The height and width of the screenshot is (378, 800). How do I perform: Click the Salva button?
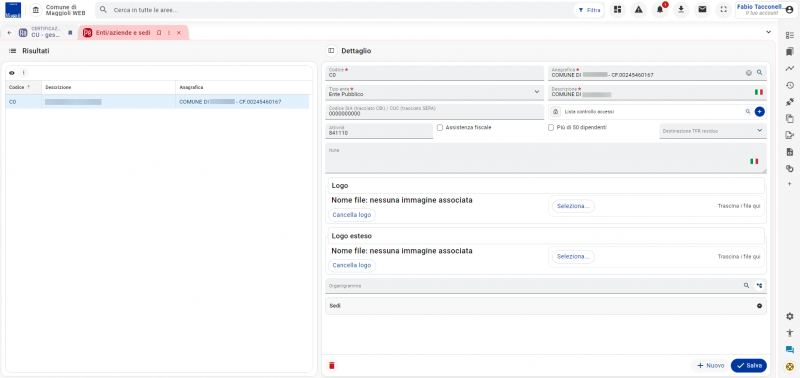click(748, 365)
